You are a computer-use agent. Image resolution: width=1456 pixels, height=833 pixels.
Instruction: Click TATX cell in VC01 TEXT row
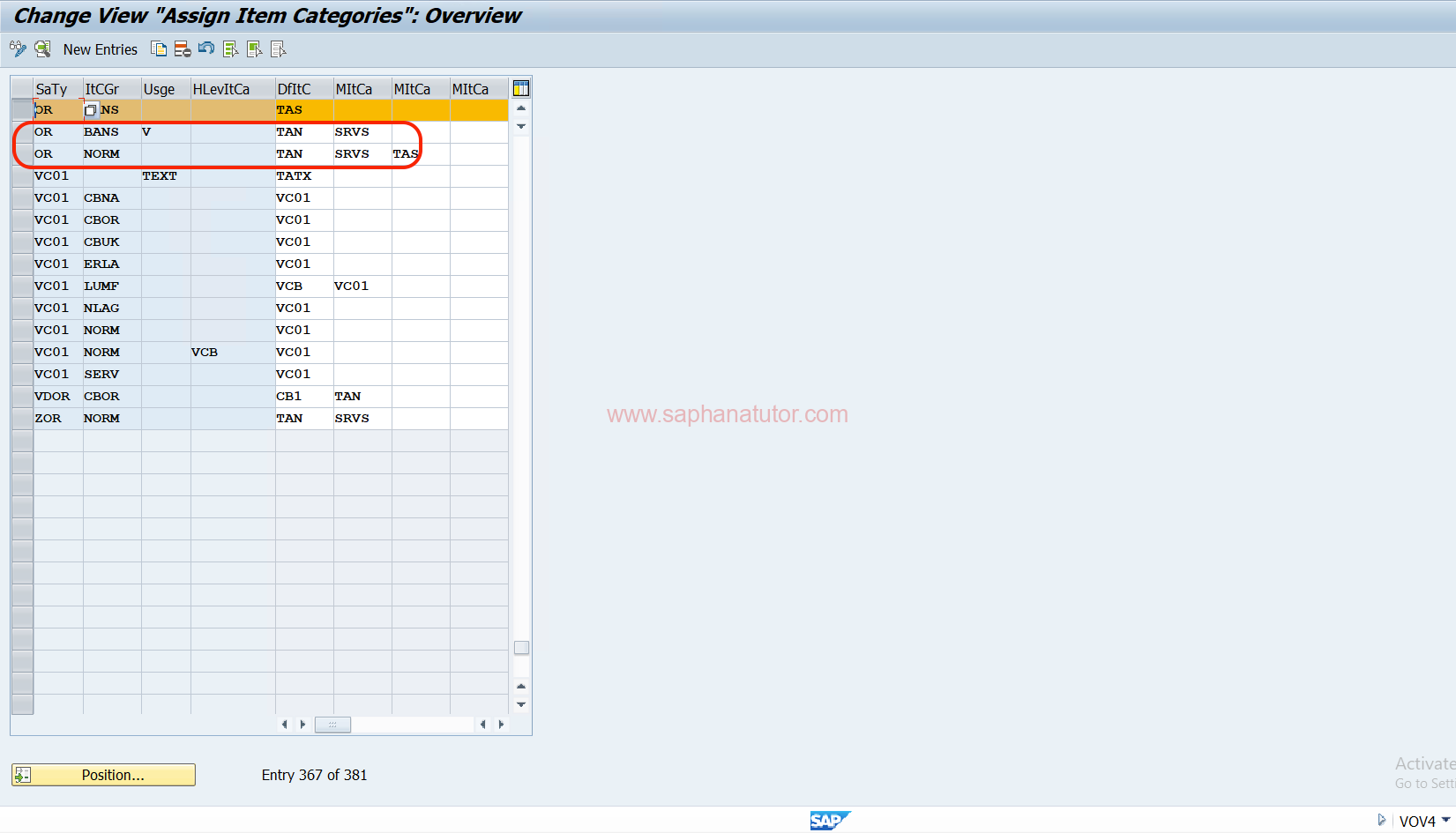(x=304, y=176)
